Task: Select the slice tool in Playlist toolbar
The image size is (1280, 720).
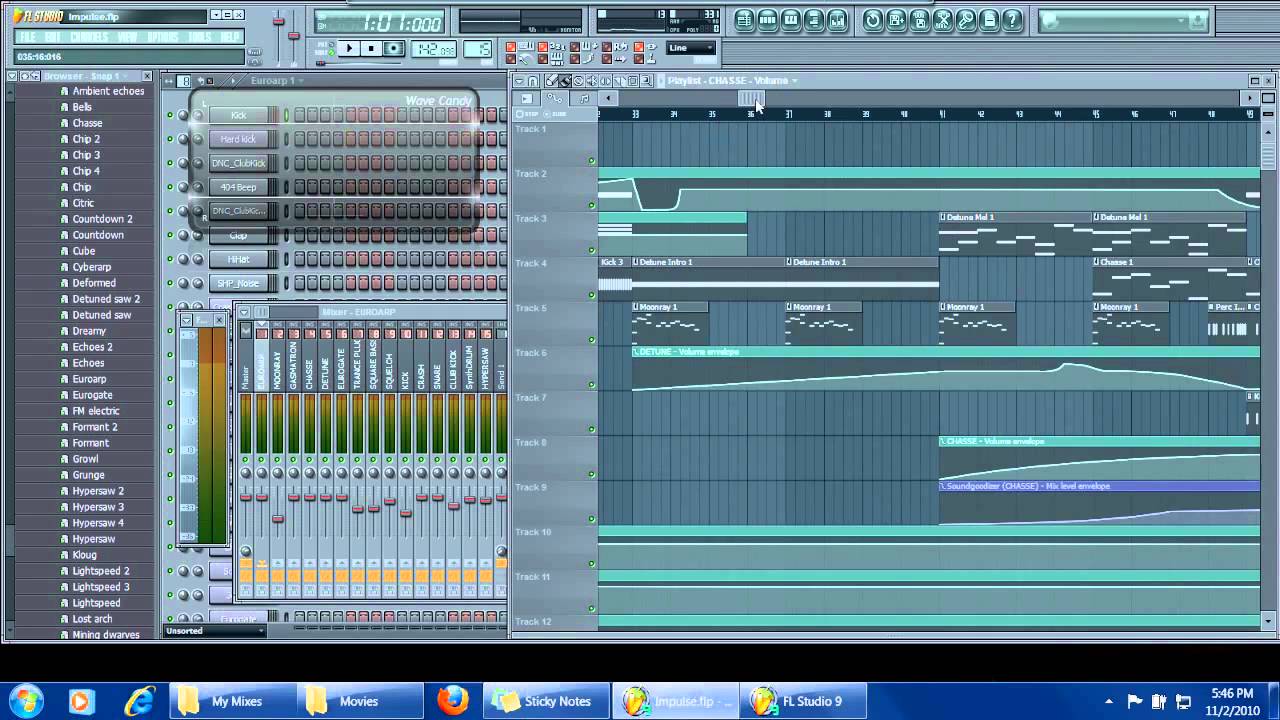Action: coord(618,81)
